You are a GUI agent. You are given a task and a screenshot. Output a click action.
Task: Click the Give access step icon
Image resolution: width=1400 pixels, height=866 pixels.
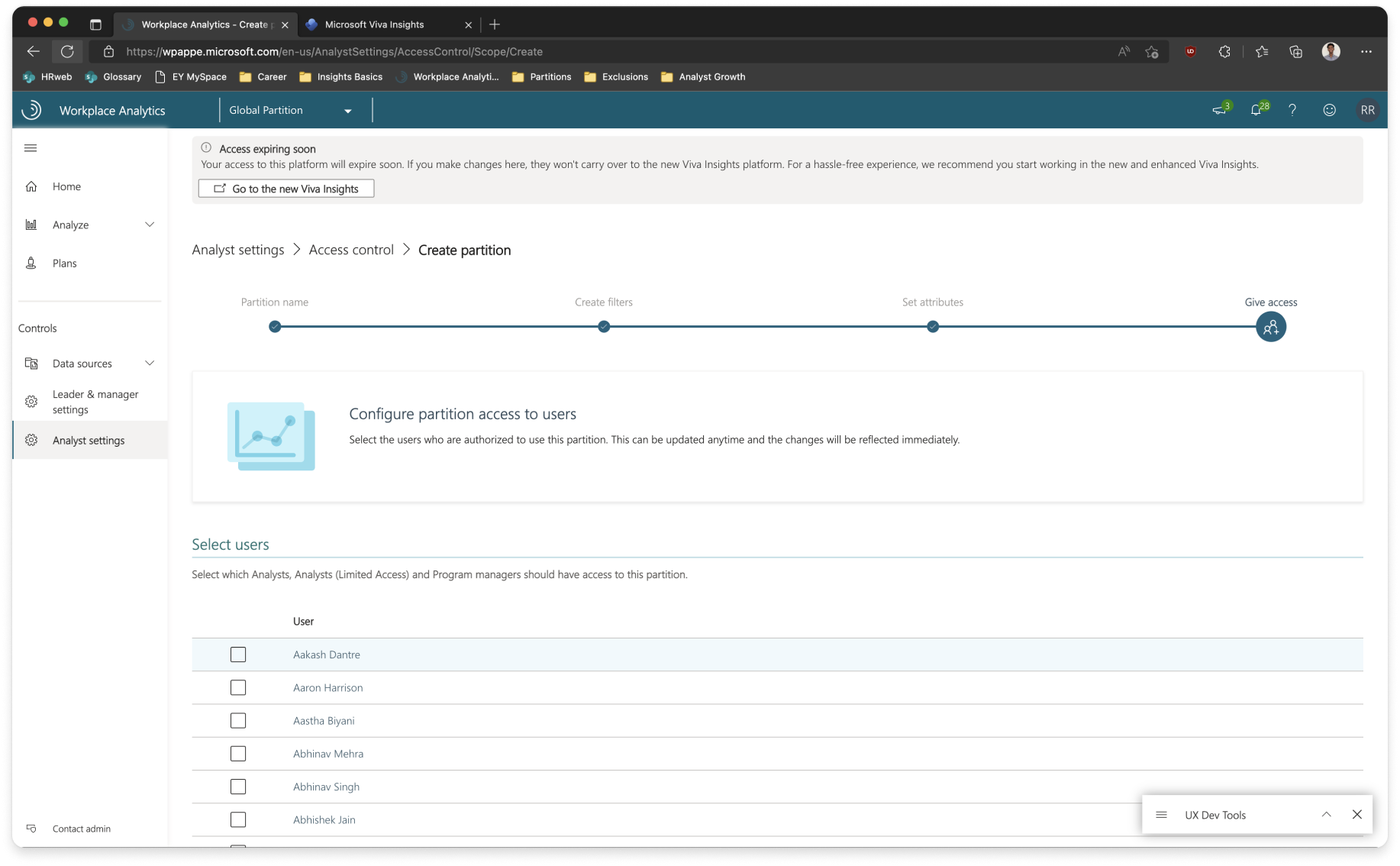[1270, 327]
